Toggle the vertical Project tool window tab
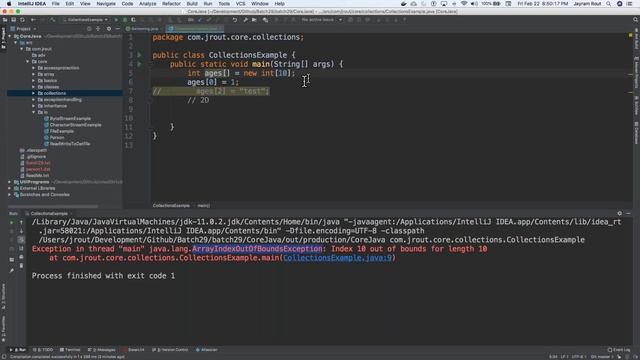The image size is (640, 360). 3,38
